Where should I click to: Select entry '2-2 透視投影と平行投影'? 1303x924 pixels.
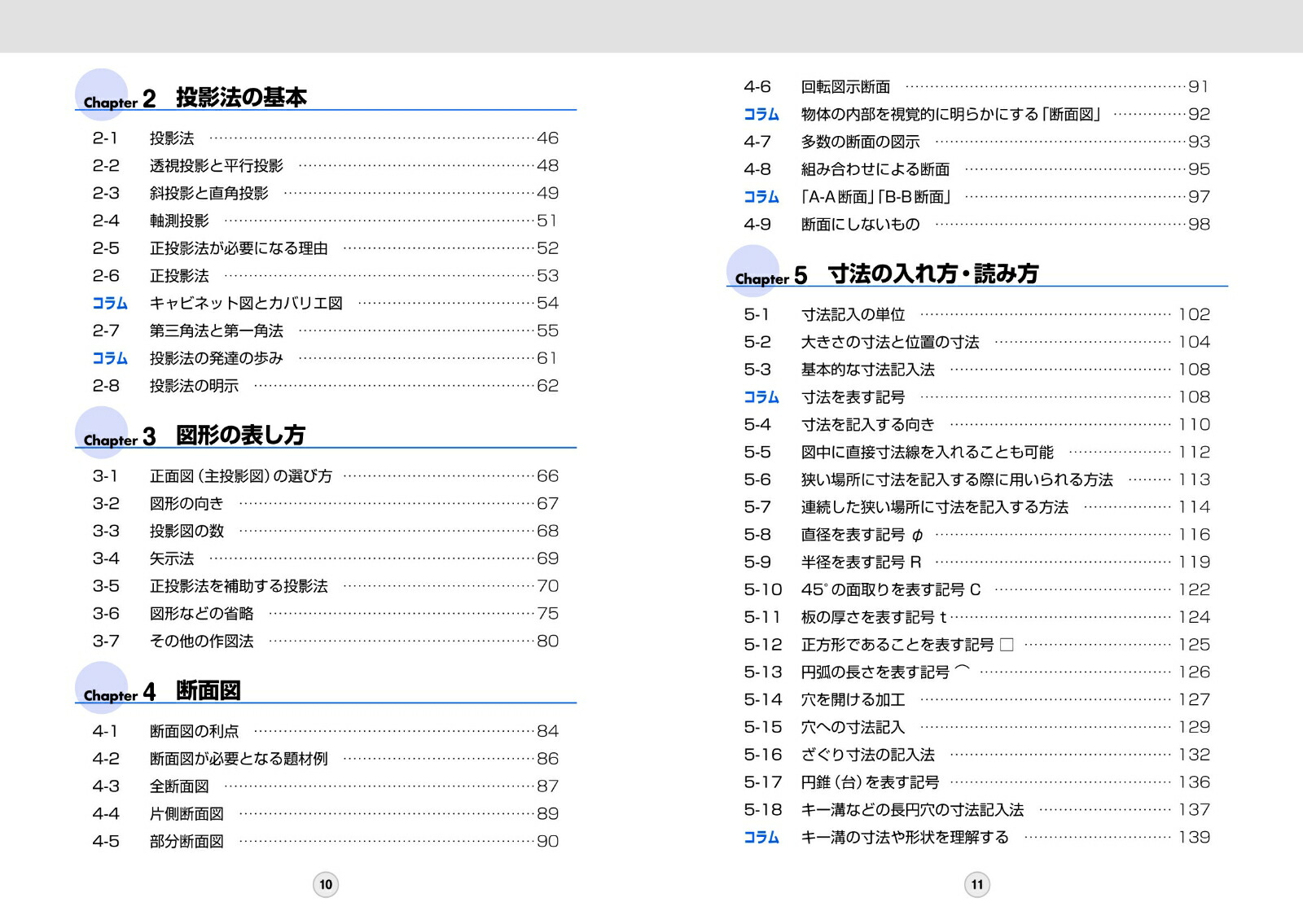(326, 166)
